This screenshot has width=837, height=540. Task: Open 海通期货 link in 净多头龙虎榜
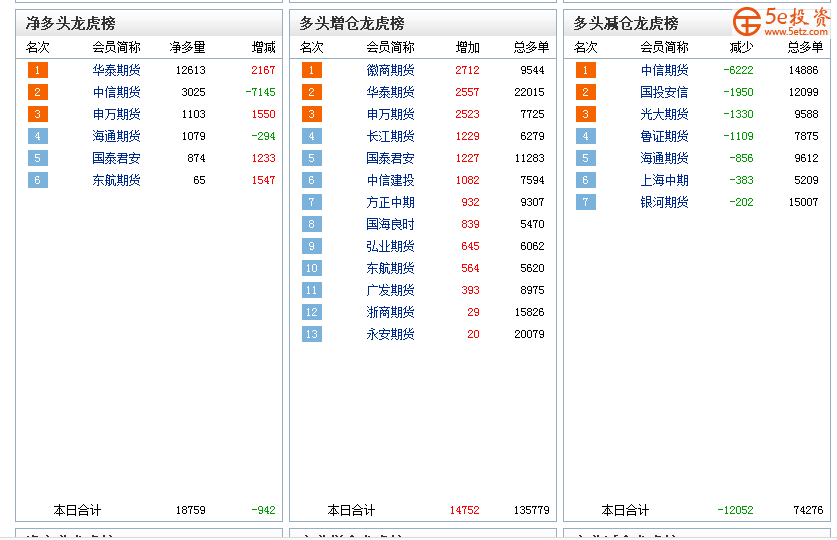(x=116, y=136)
